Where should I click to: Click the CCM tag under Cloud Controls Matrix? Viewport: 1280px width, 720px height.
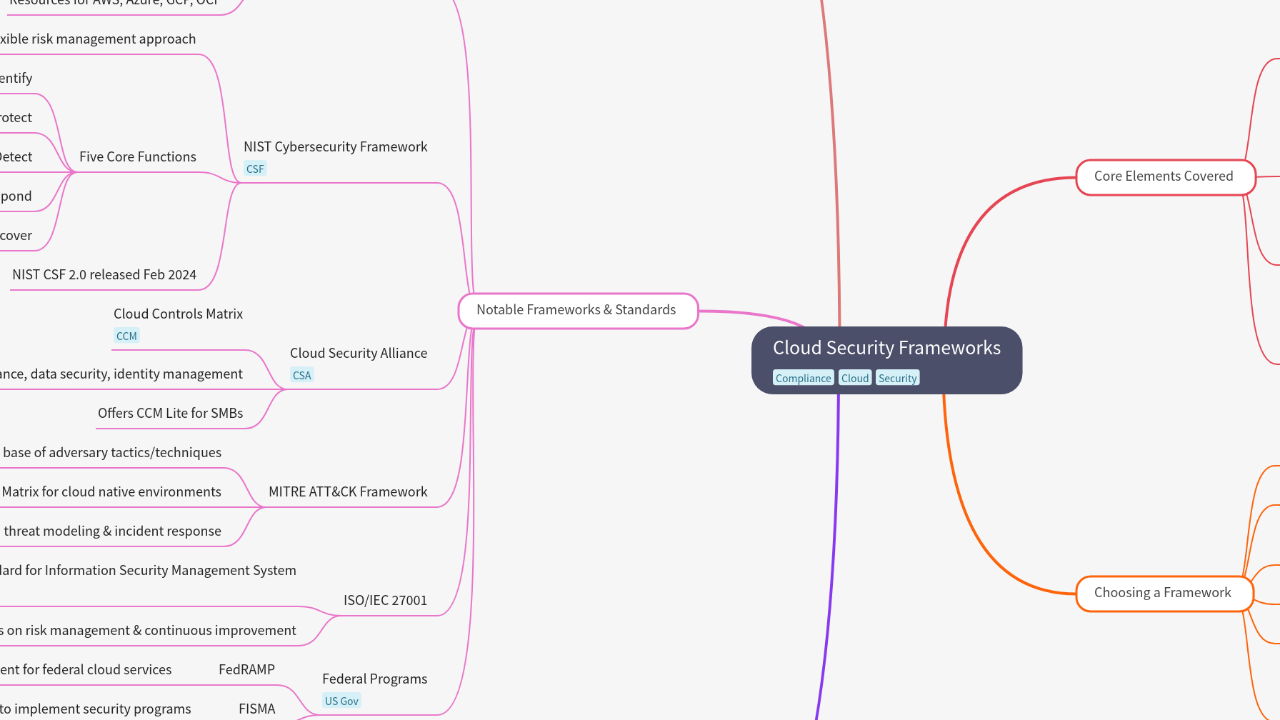(126, 335)
